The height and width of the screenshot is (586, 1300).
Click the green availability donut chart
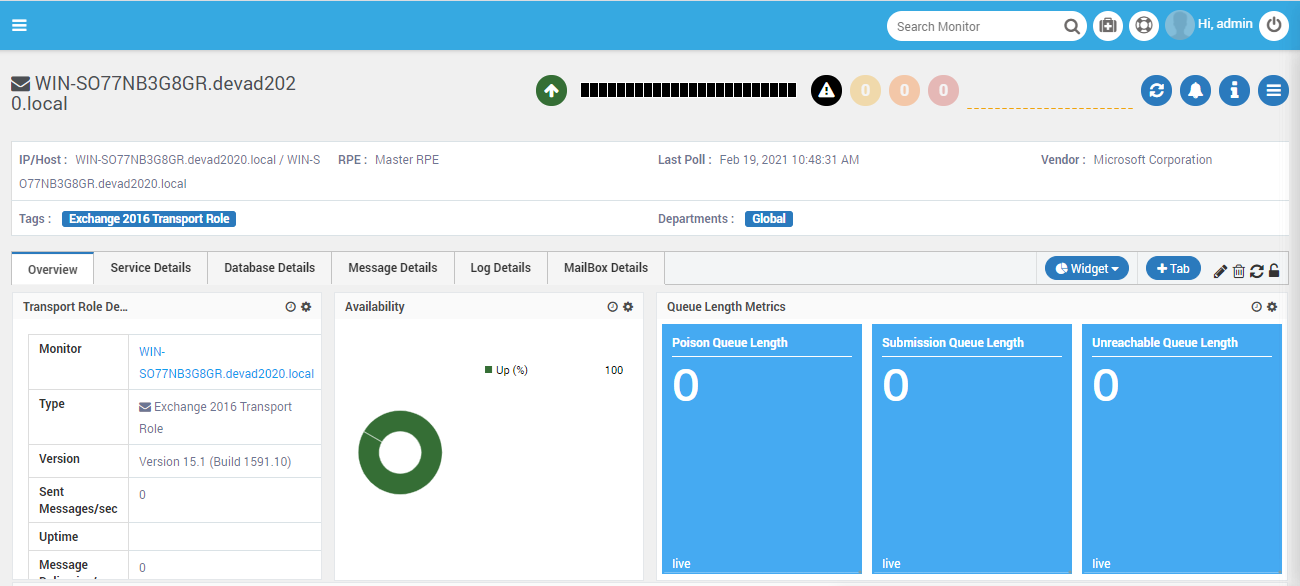pos(400,452)
